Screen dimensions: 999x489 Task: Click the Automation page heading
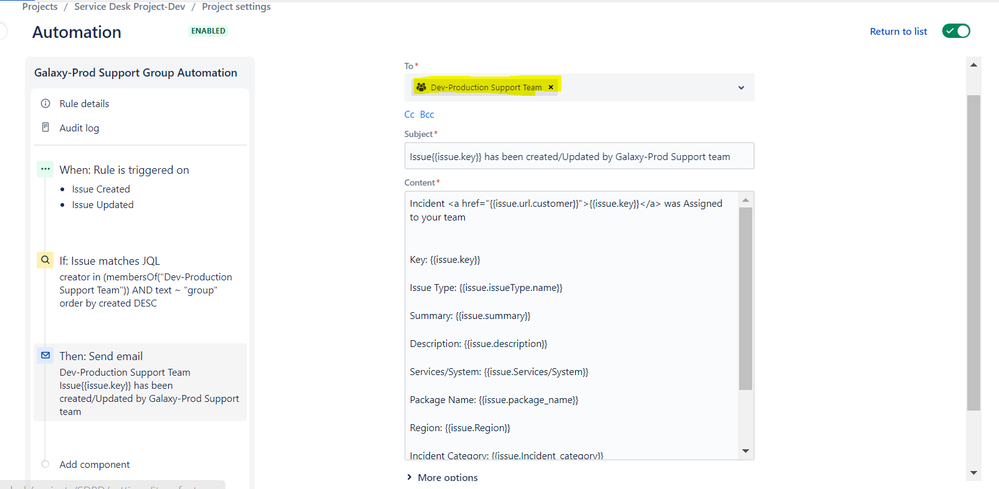77,32
